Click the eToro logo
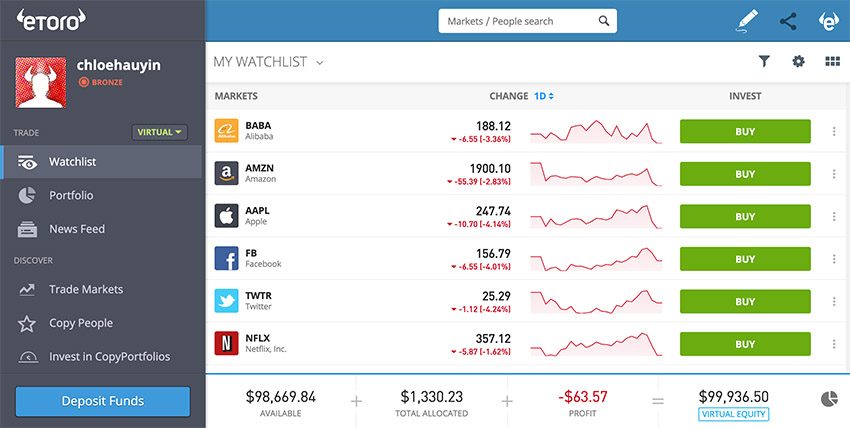This screenshot has height=428, width=850. pos(51,20)
